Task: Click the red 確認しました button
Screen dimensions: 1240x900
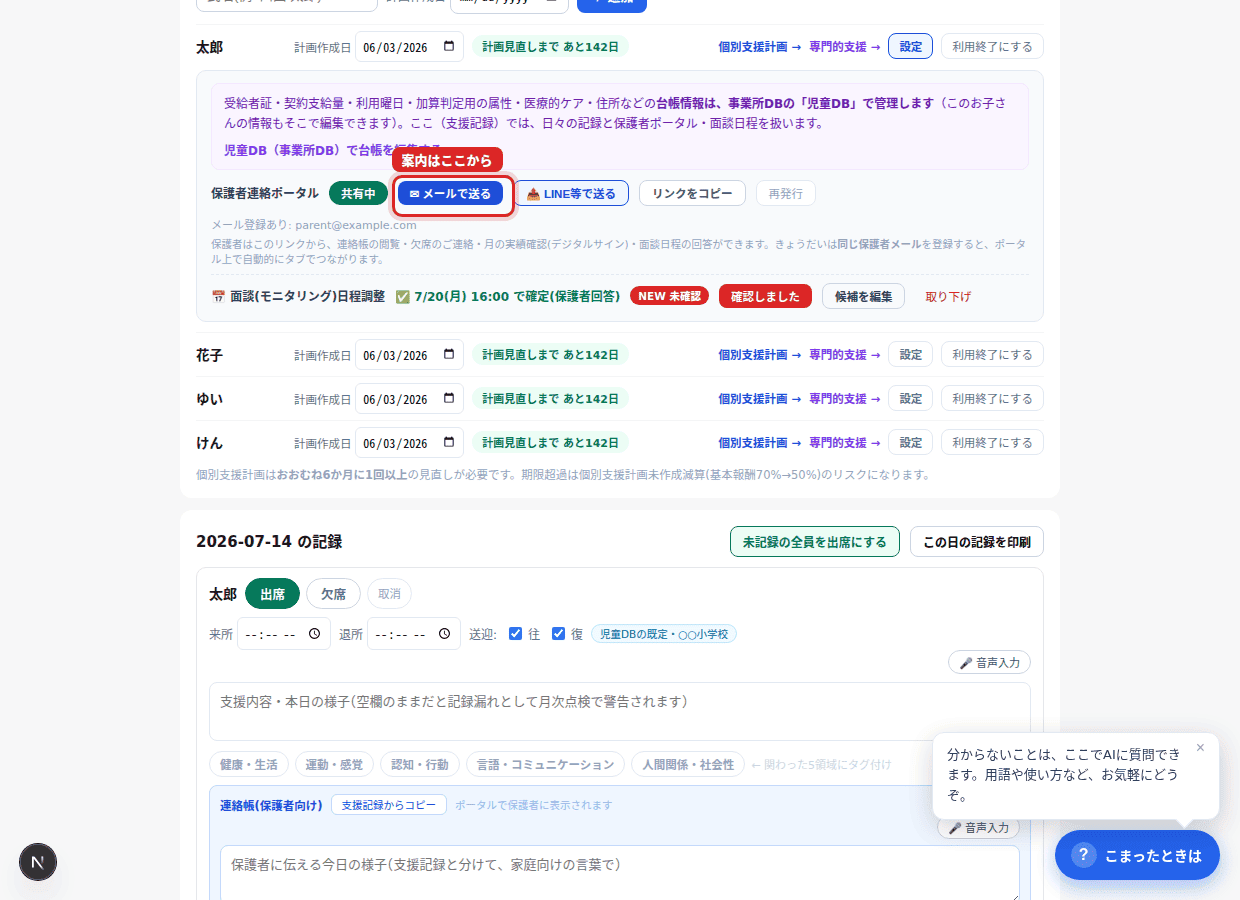Action: pos(765,296)
